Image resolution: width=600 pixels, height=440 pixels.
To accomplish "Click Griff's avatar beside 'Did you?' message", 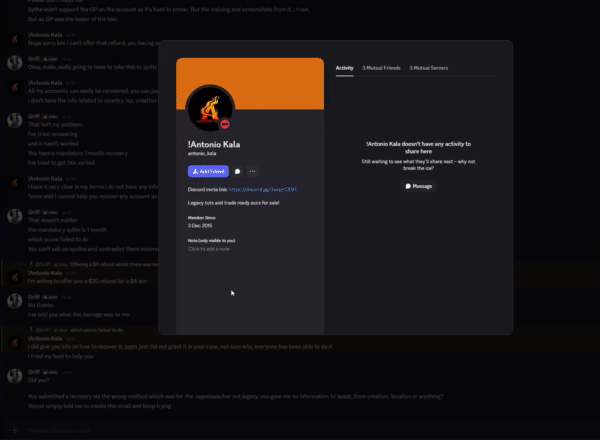I will click(15, 376).
